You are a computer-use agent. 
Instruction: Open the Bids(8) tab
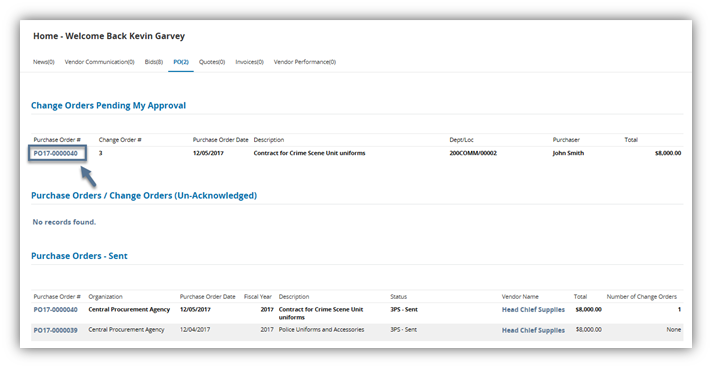click(x=153, y=62)
